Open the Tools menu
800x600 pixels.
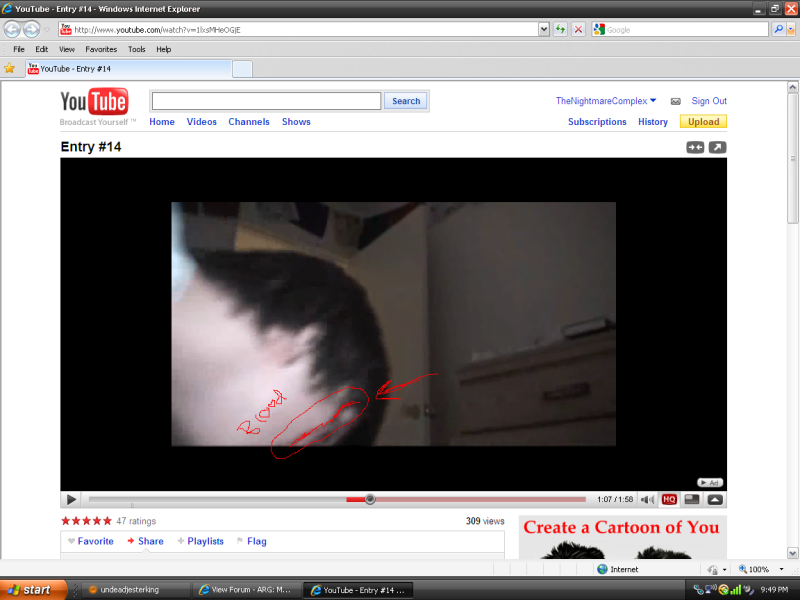tap(137, 49)
